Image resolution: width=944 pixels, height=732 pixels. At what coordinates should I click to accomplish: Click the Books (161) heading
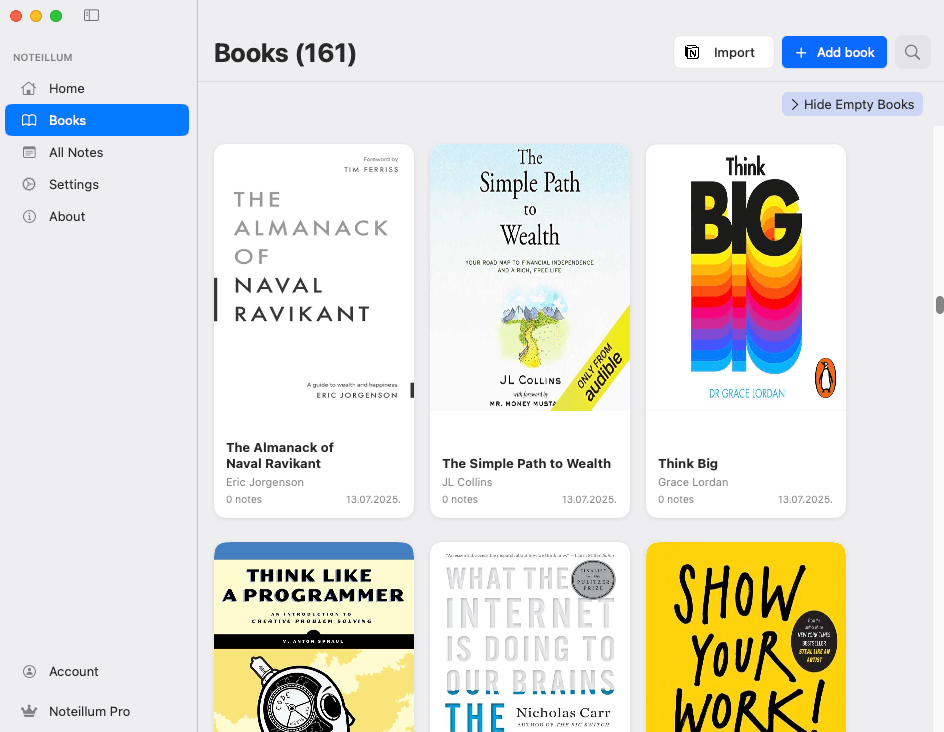[x=285, y=53]
